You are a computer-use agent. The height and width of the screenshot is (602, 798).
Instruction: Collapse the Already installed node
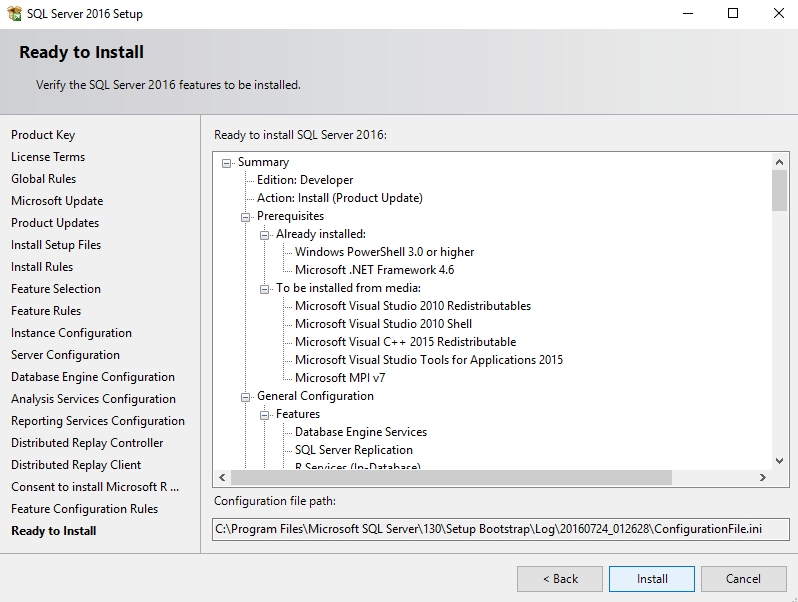[265, 235]
